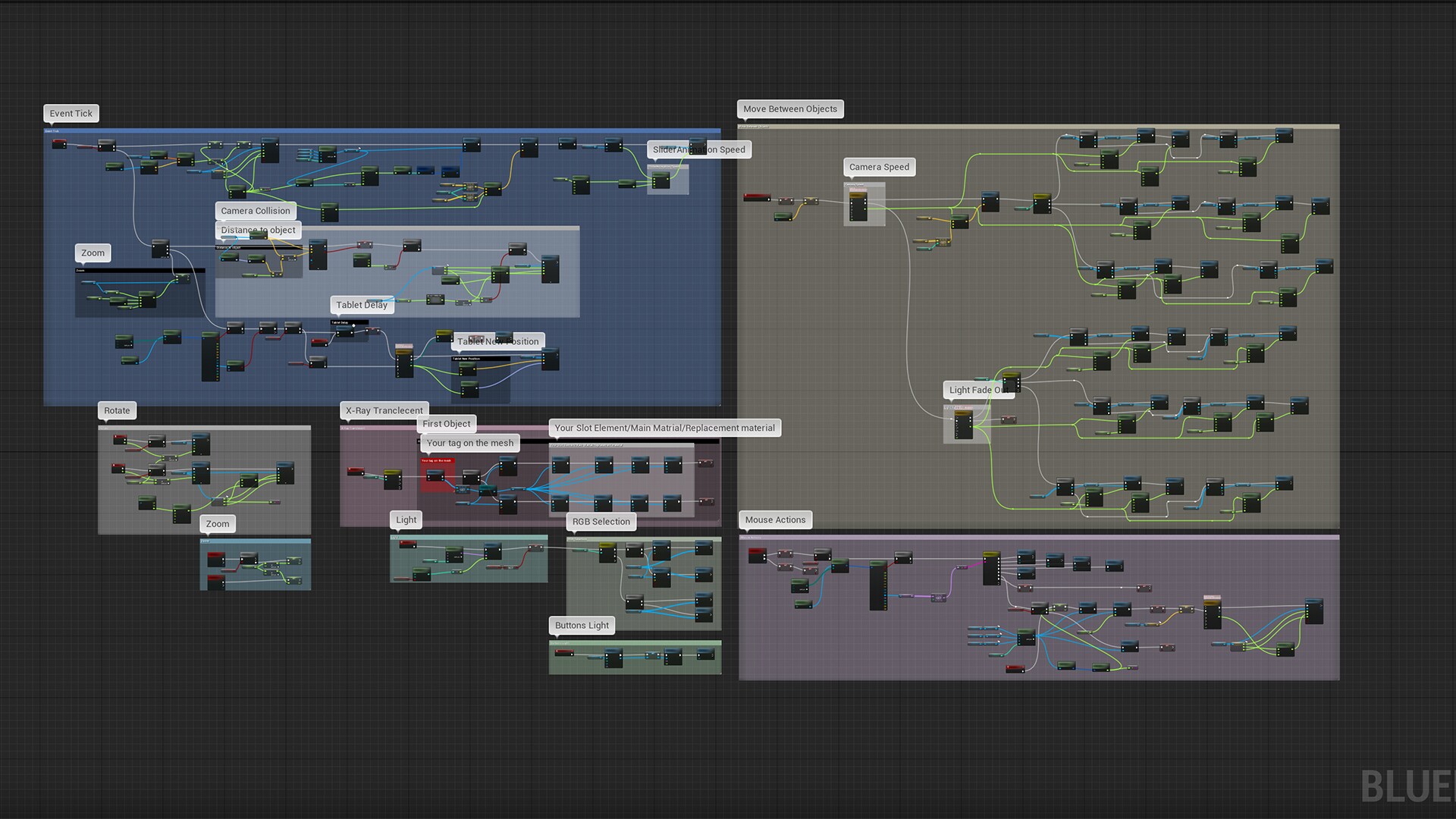
Task: Click the Distance to object comment label
Action: (x=258, y=230)
